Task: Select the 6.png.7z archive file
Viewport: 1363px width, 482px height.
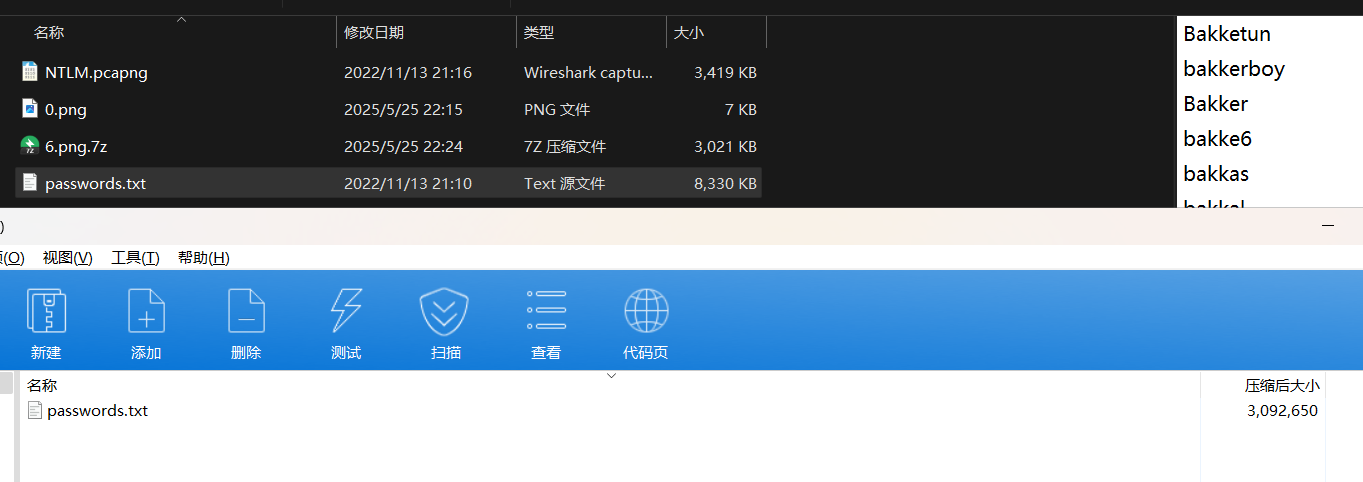Action: tap(76, 146)
